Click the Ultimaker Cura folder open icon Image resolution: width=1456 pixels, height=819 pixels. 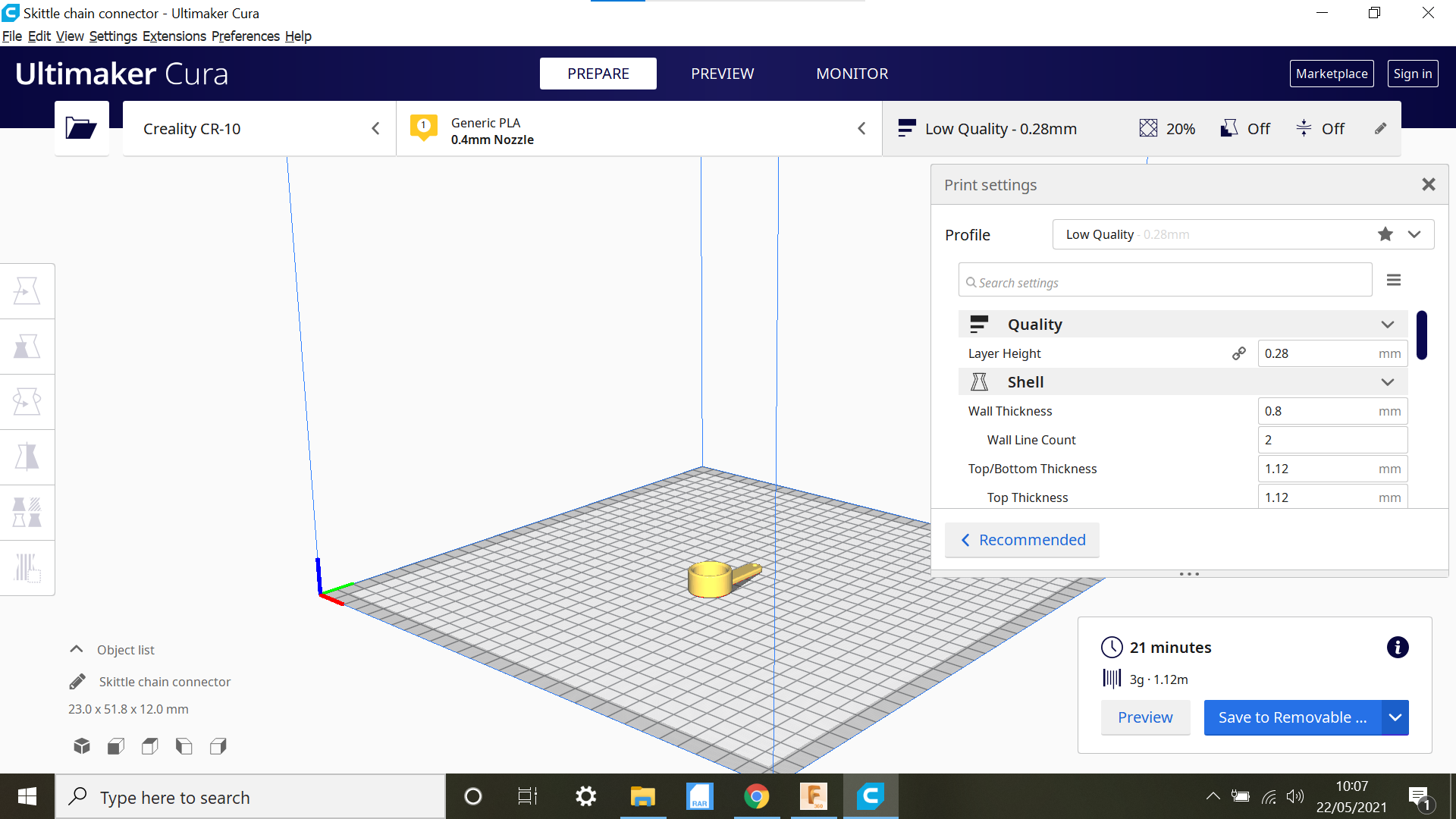pyautogui.click(x=81, y=128)
